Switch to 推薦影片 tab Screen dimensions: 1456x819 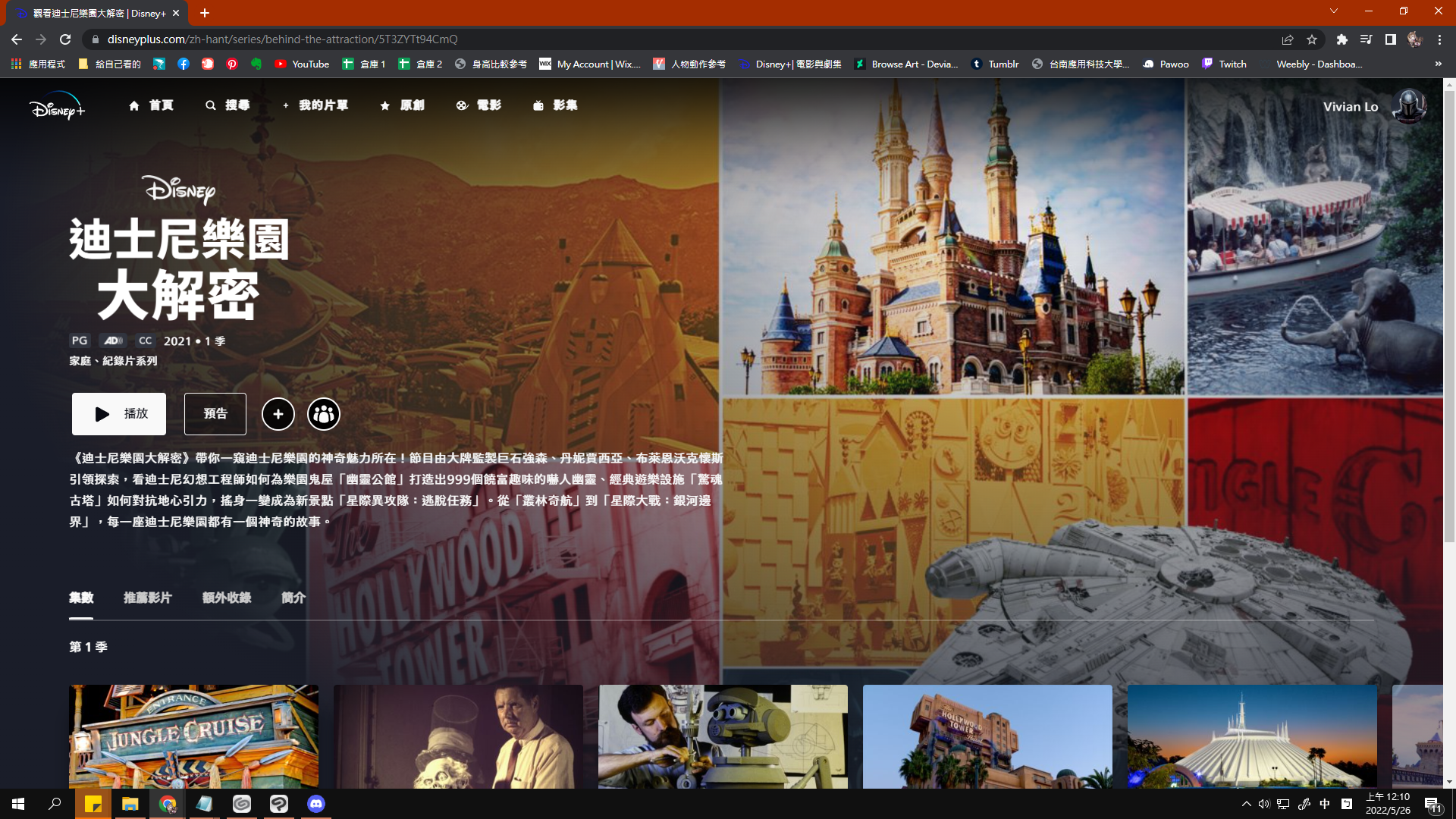[148, 598]
